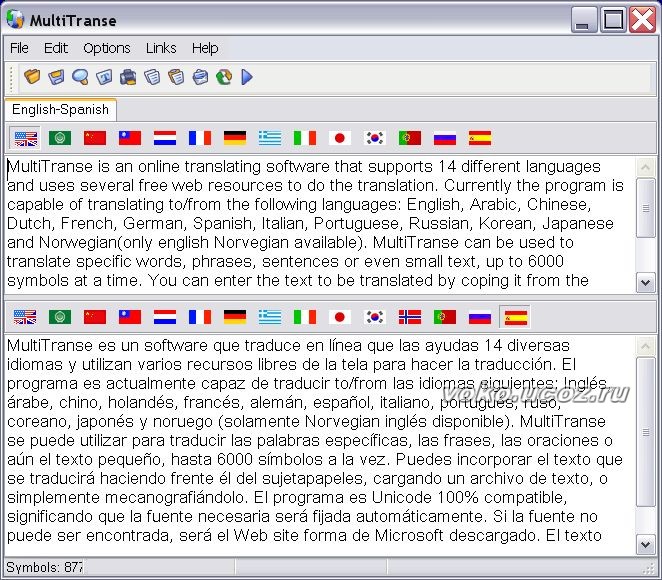Click scrollbar thumb of source text pane
Viewport: 662px width, 580px height.
pyautogui.click(x=646, y=208)
